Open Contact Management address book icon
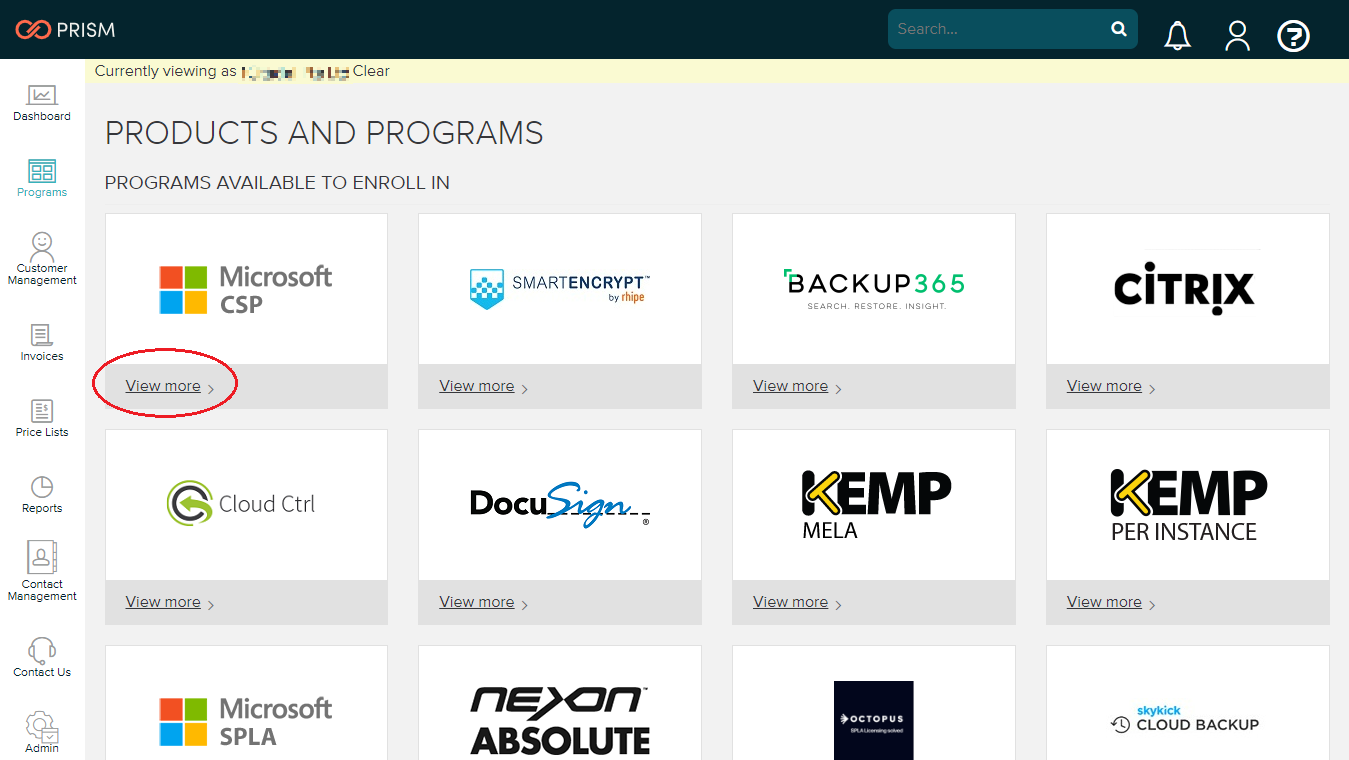1349x760 pixels. (x=42, y=557)
